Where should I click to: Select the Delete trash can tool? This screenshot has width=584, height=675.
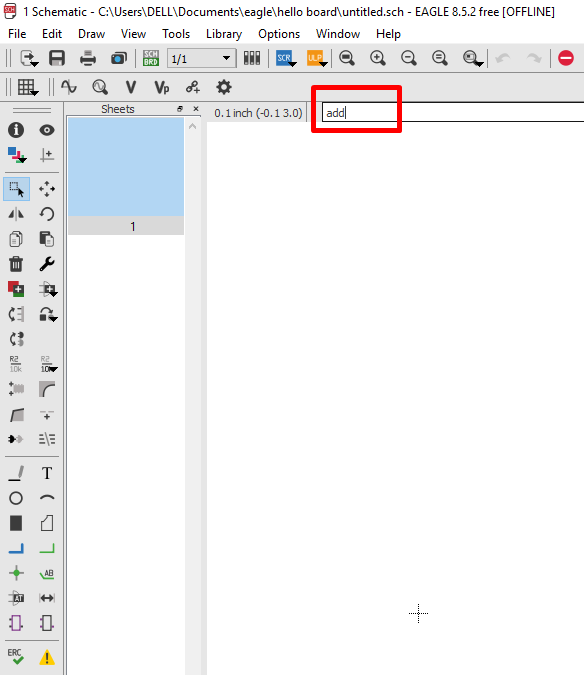[16, 264]
